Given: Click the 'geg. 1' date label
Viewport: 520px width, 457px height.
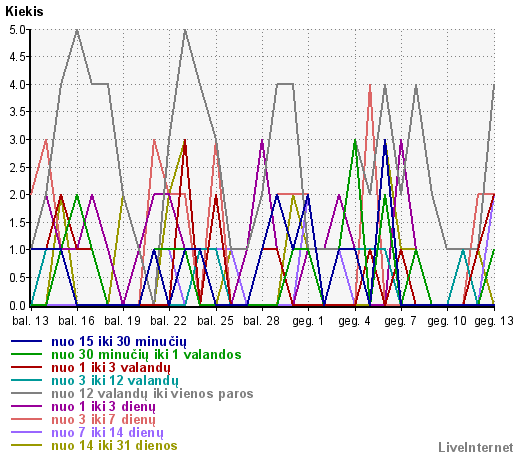Looking at the screenshot, I should click(x=308, y=321).
